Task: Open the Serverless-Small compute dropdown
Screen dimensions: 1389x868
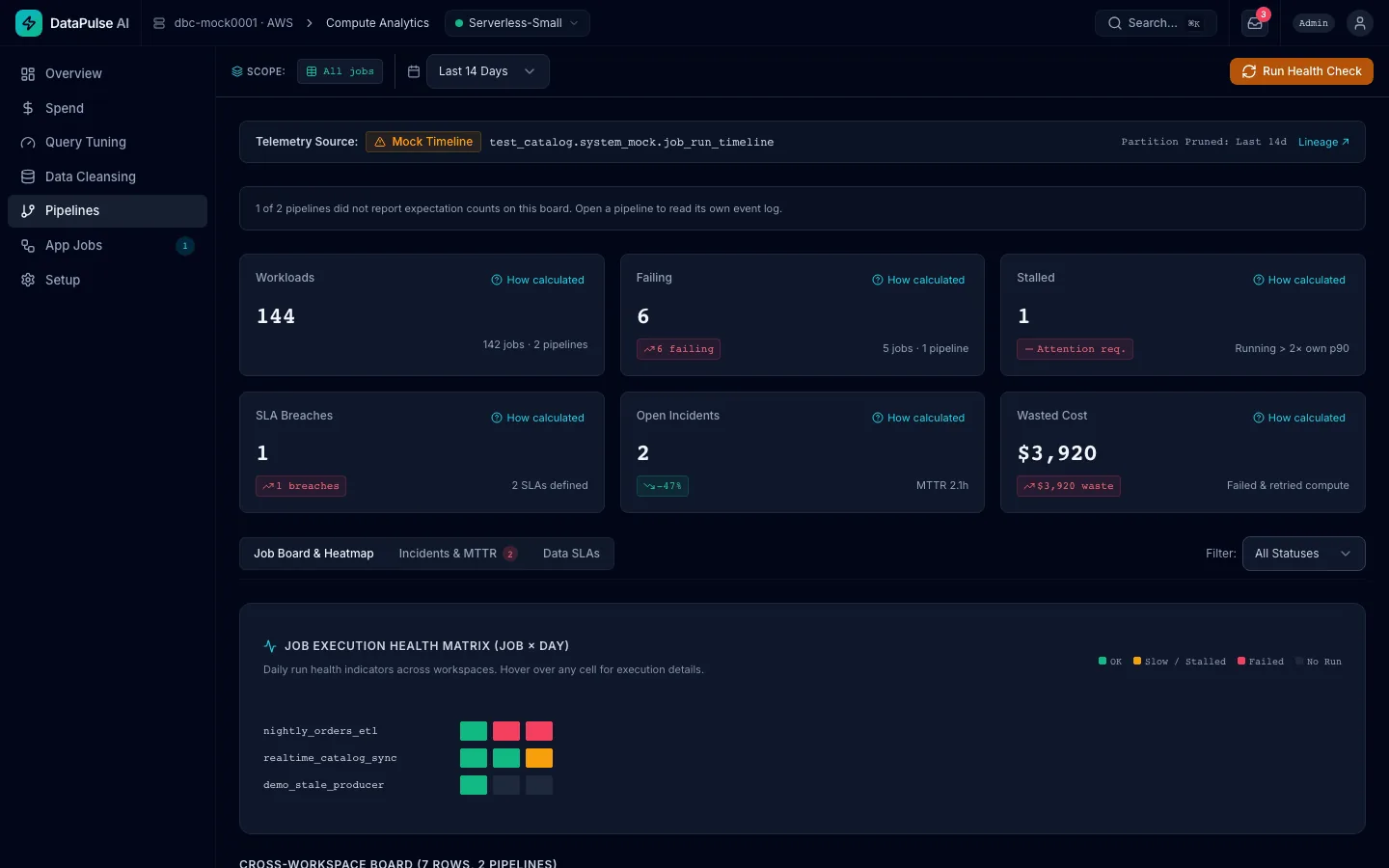Action: click(517, 23)
